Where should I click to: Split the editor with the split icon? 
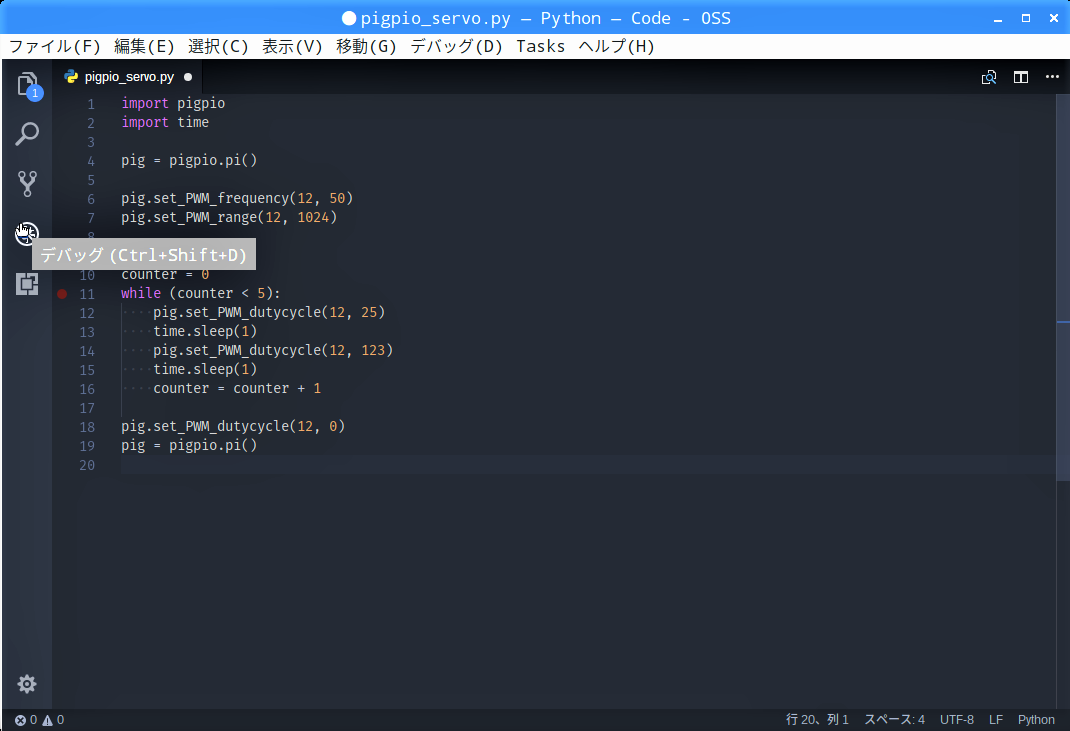point(1021,77)
